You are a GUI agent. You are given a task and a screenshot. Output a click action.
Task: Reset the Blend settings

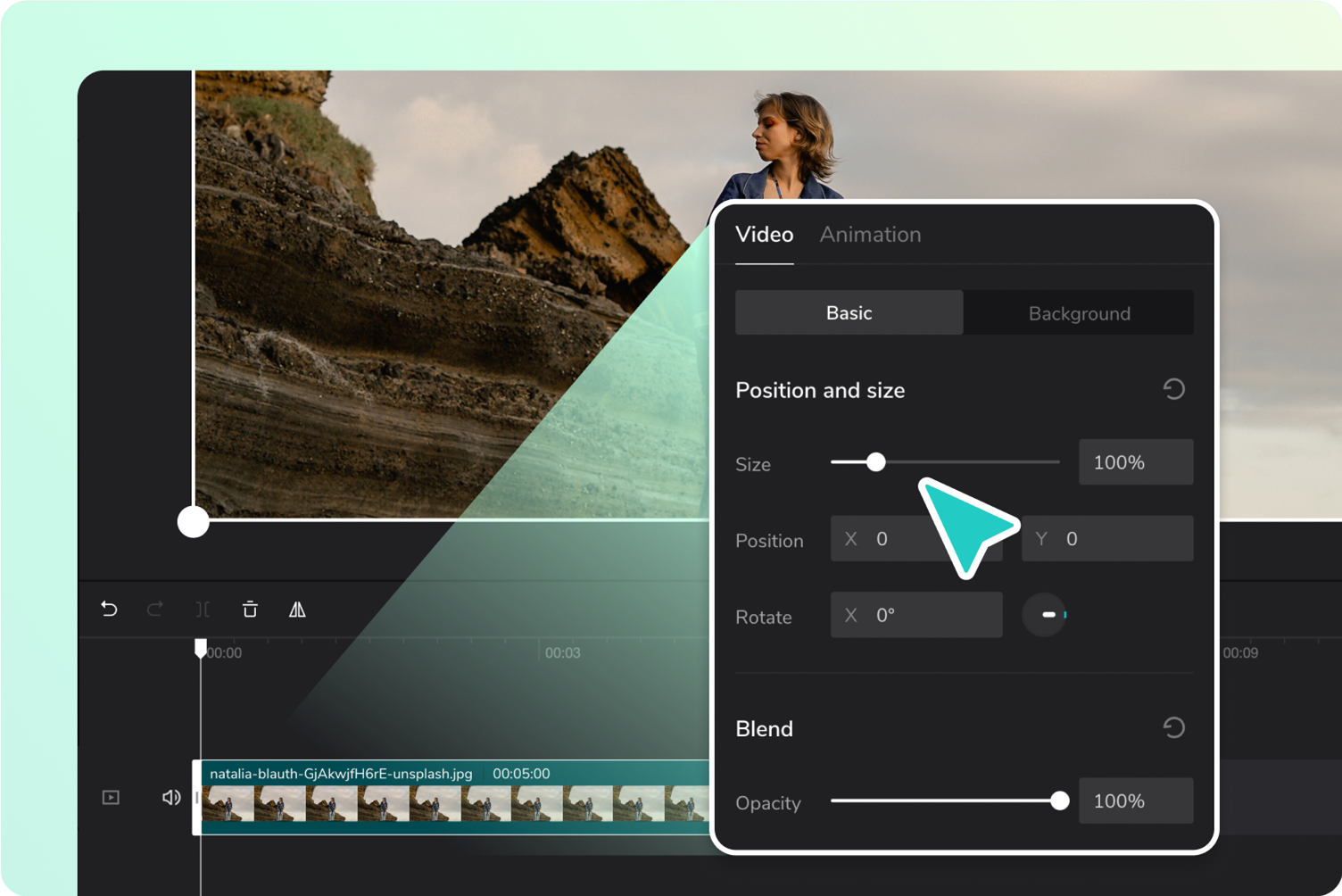(x=1173, y=727)
